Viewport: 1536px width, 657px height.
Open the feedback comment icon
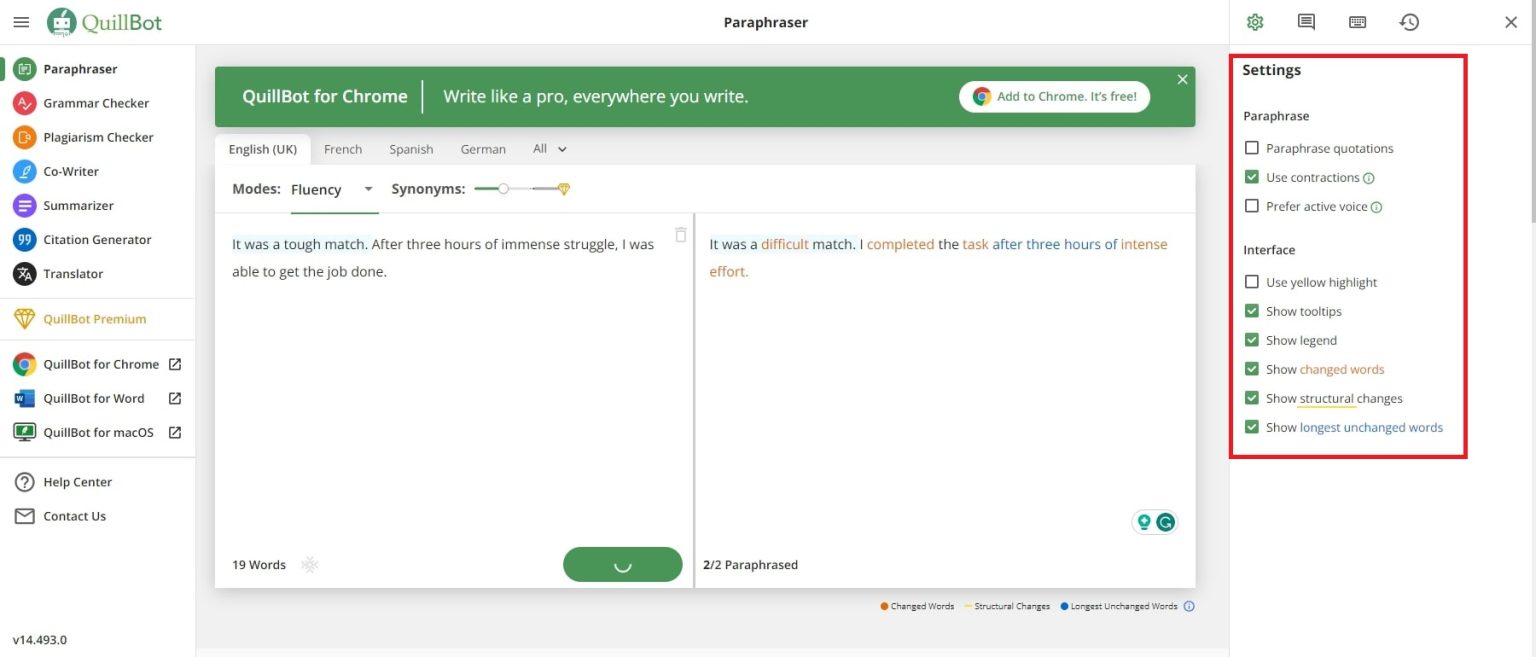click(1306, 22)
